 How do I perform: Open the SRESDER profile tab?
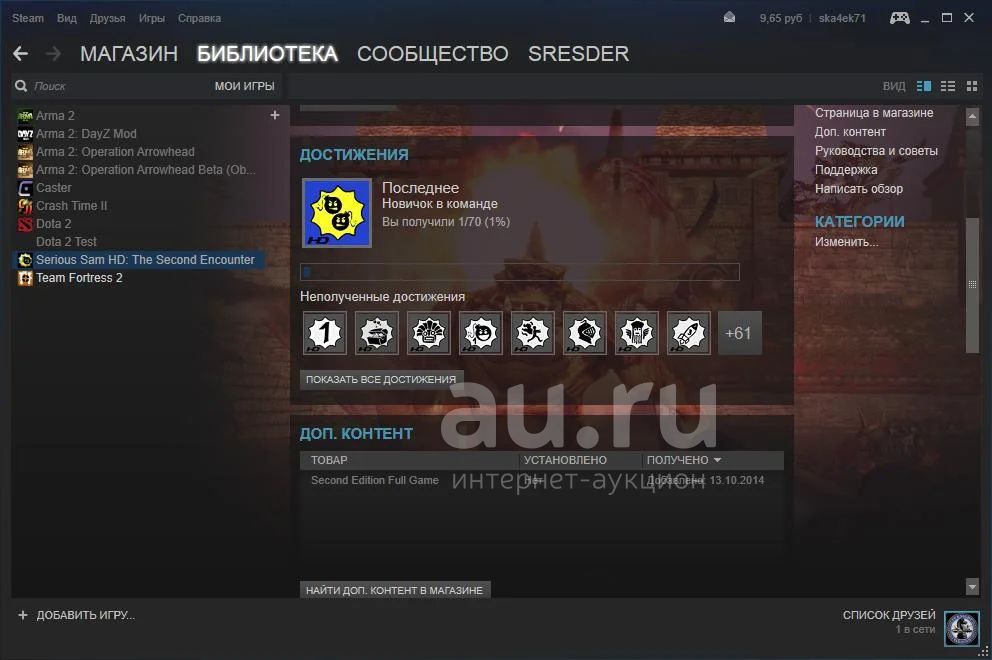click(x=579, y=54)
